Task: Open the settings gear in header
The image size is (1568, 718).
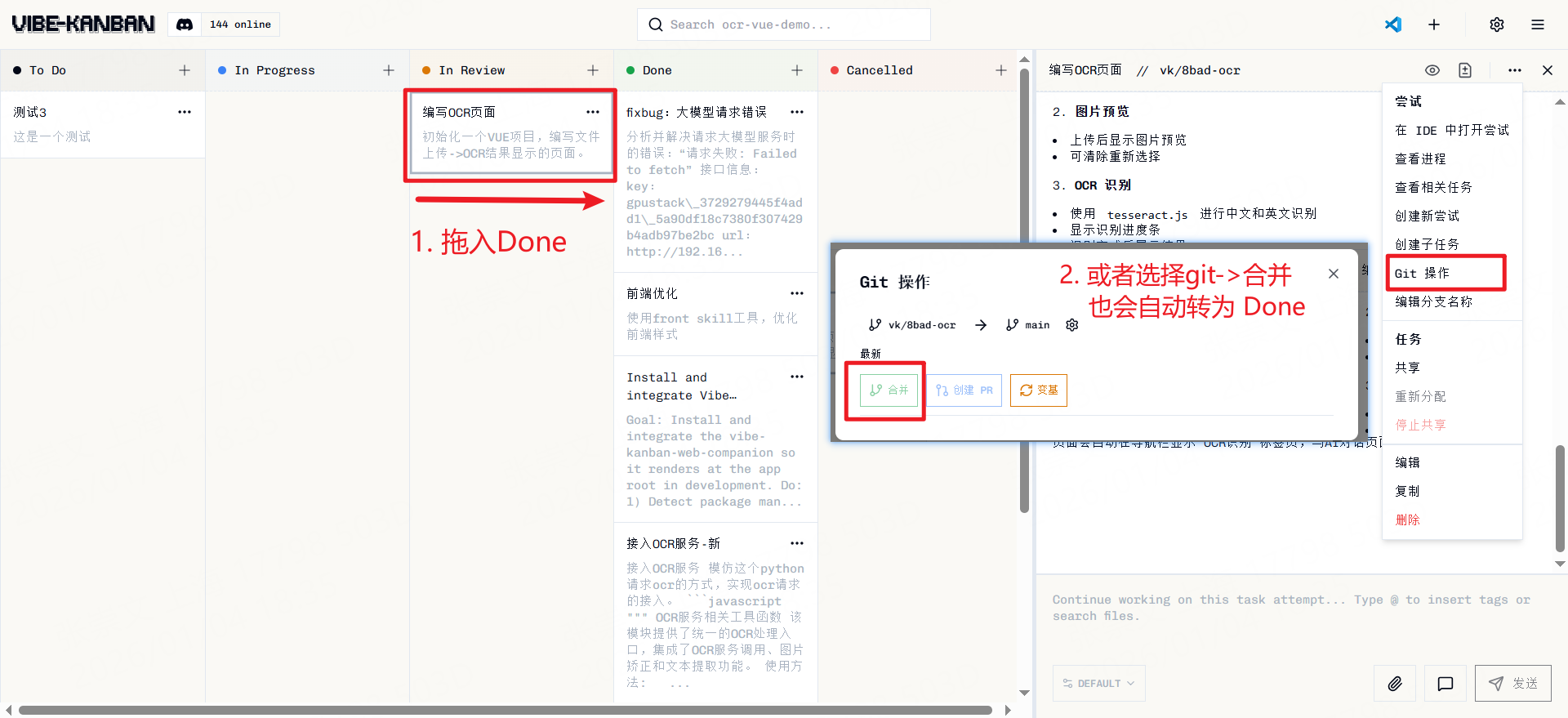Action: (x=1497, y=25)
